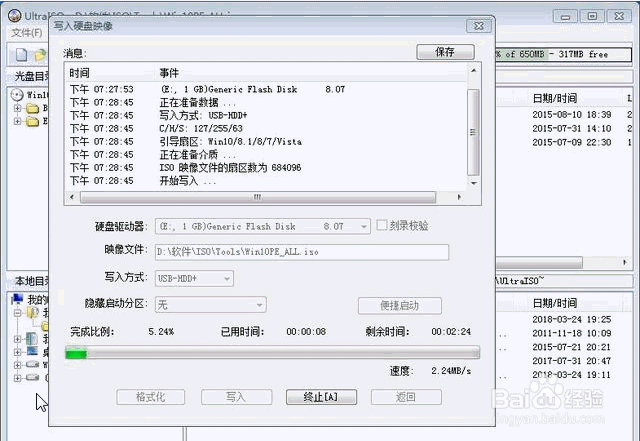This screenshot has width=640, height=441.
Task: Click the elapsed time 00:00:08 value
Action: (306, 332)
